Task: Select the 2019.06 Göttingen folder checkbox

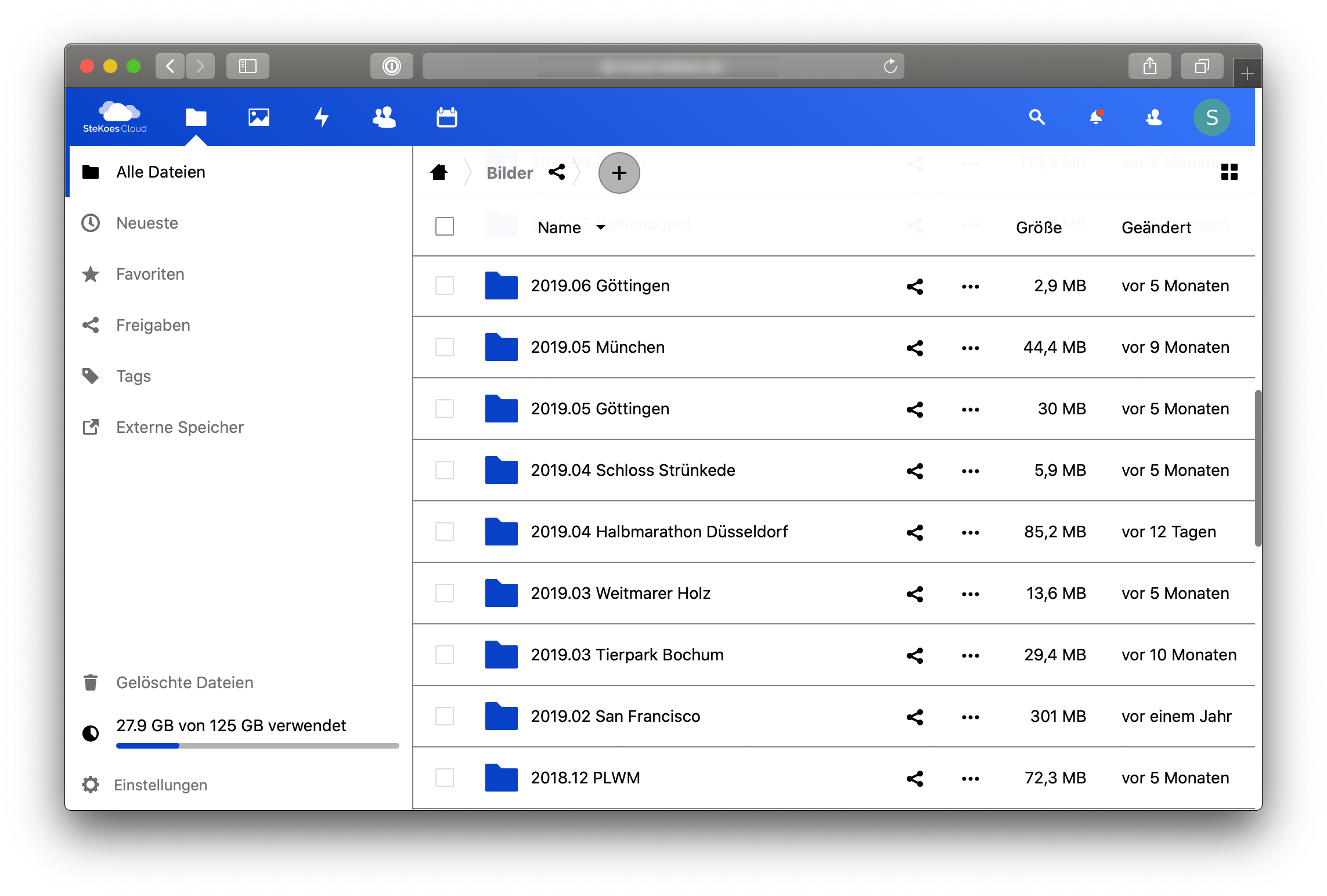Action: [x=445, y=286]
